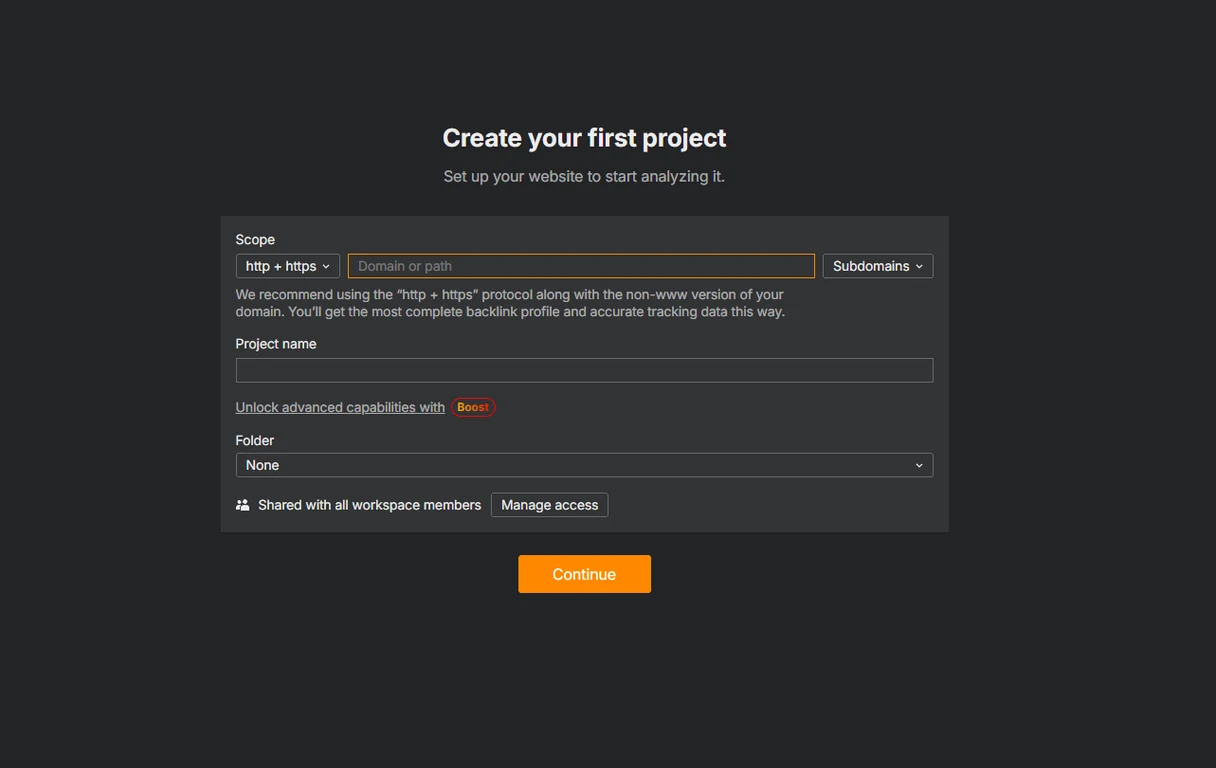Click Set up your website subtitle text
The image size is (1216, 768).
584,176
